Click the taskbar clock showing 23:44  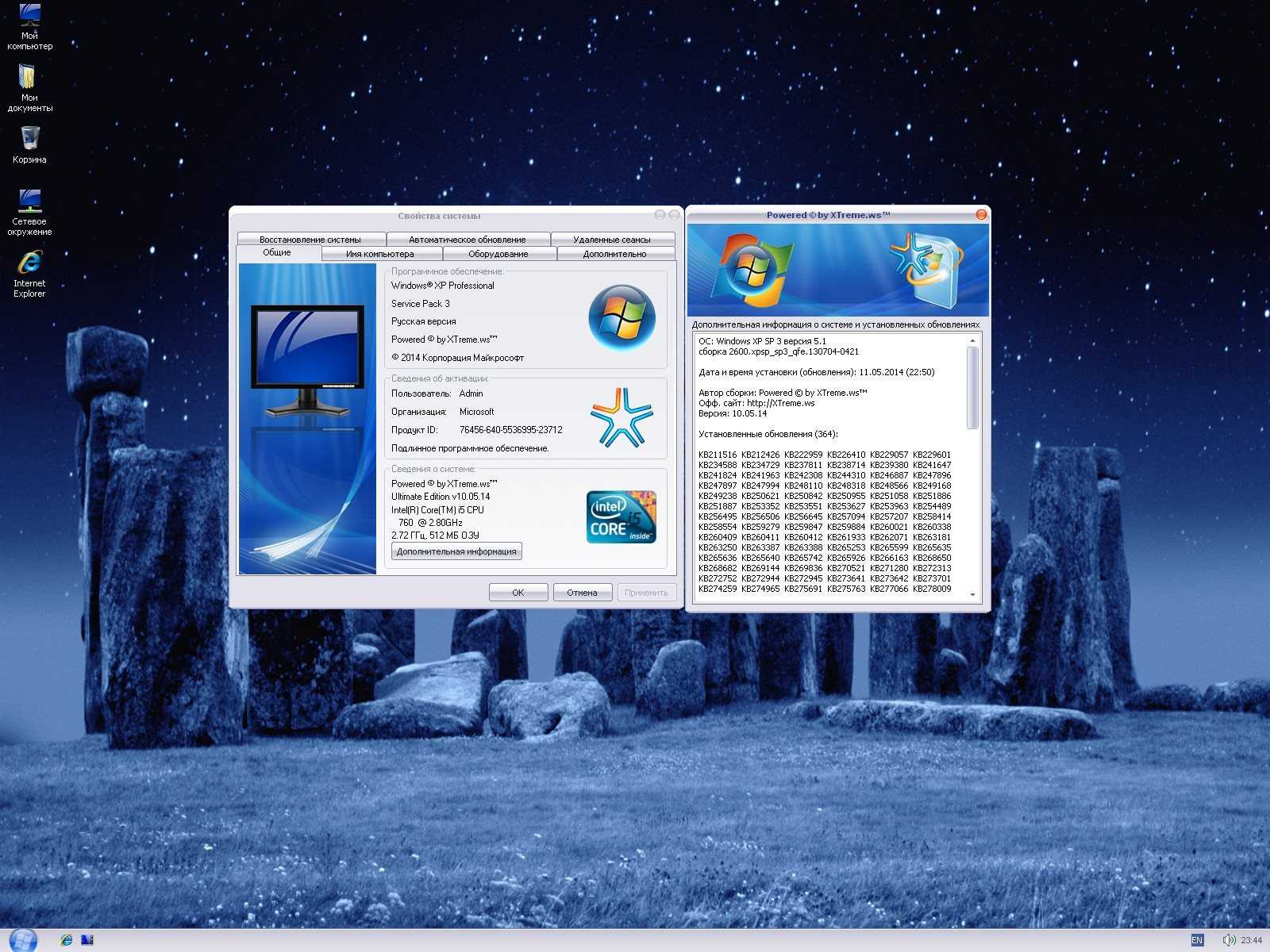pyautogui.click(x=1252, y=940)
